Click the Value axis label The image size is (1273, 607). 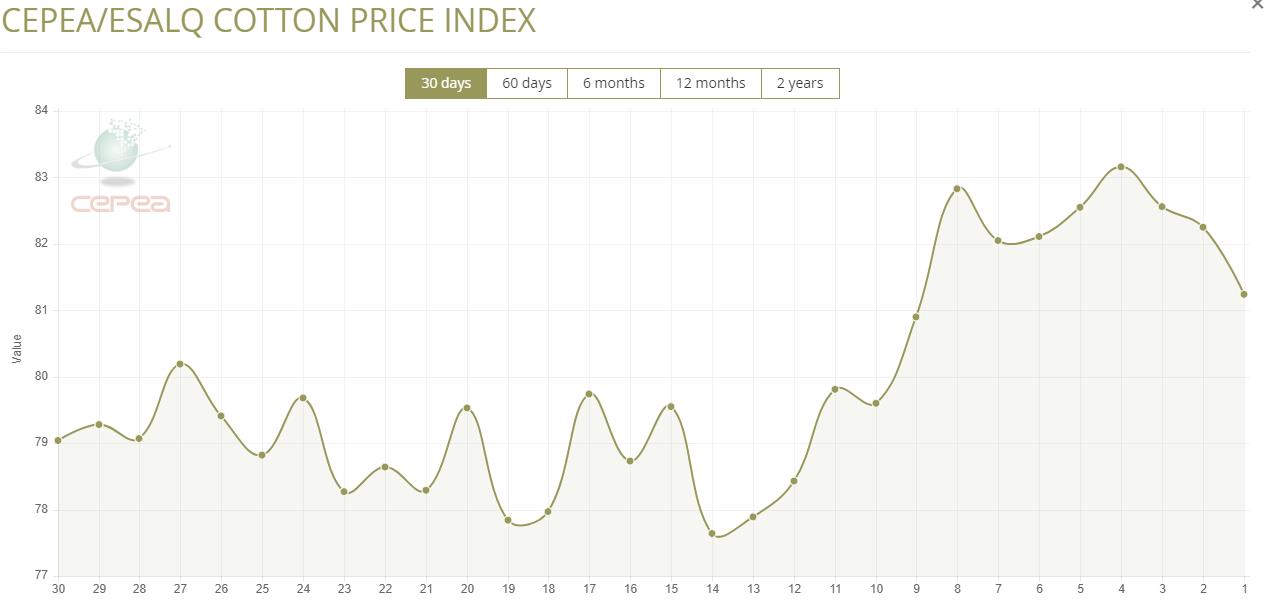click(x=16, y=349)
